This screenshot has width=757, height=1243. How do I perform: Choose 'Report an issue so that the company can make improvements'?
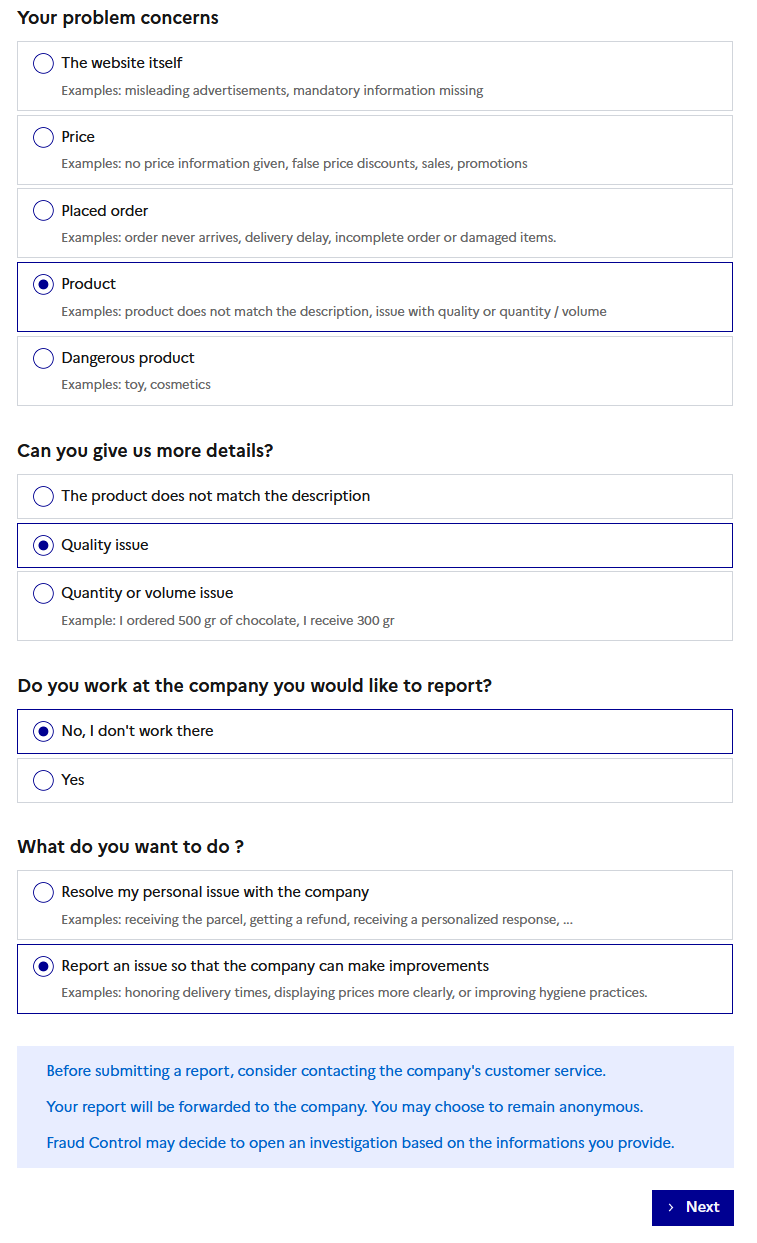coord(43,966)
